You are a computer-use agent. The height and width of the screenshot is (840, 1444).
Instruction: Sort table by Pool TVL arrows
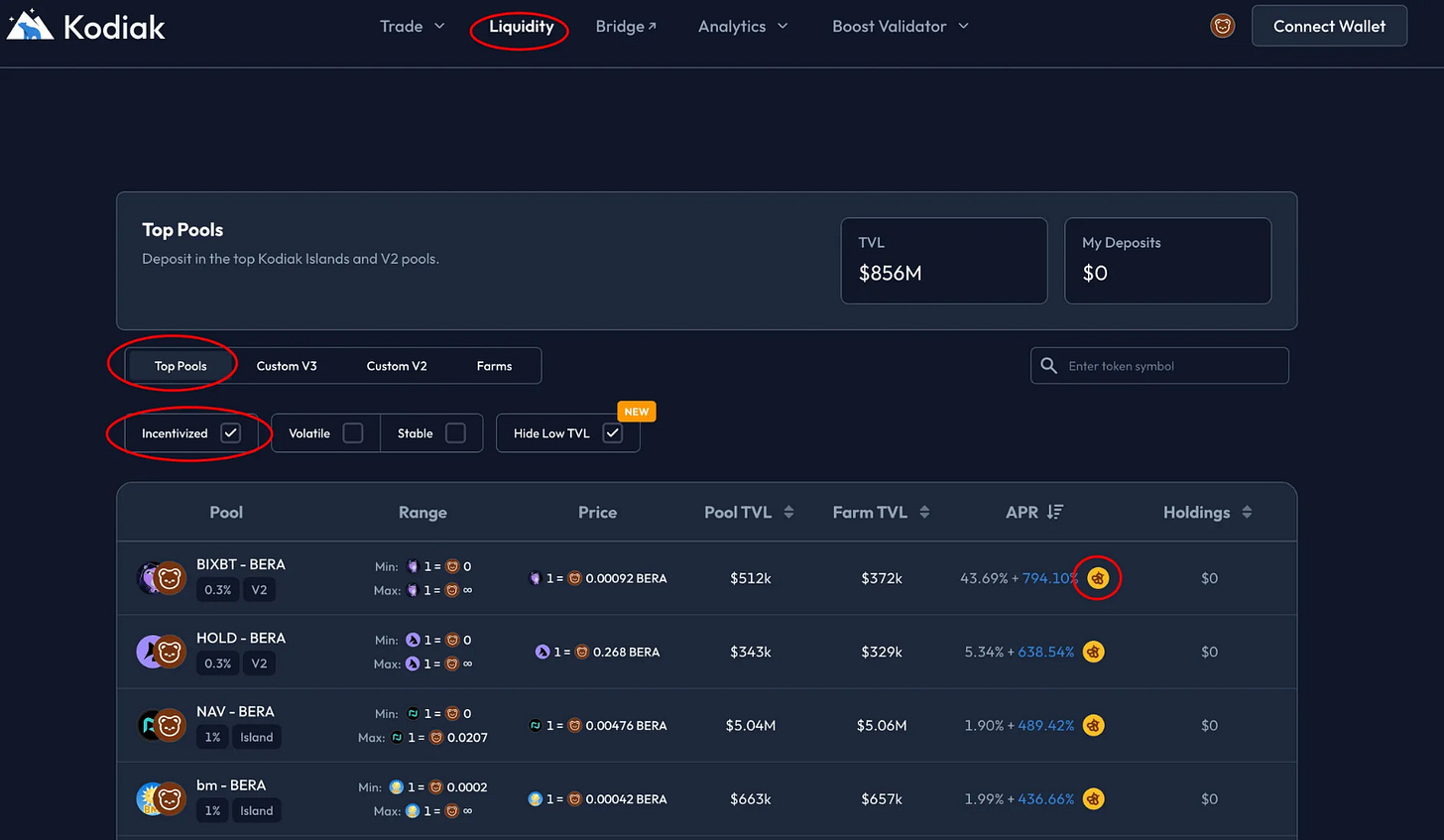click(x=788, y=512)
